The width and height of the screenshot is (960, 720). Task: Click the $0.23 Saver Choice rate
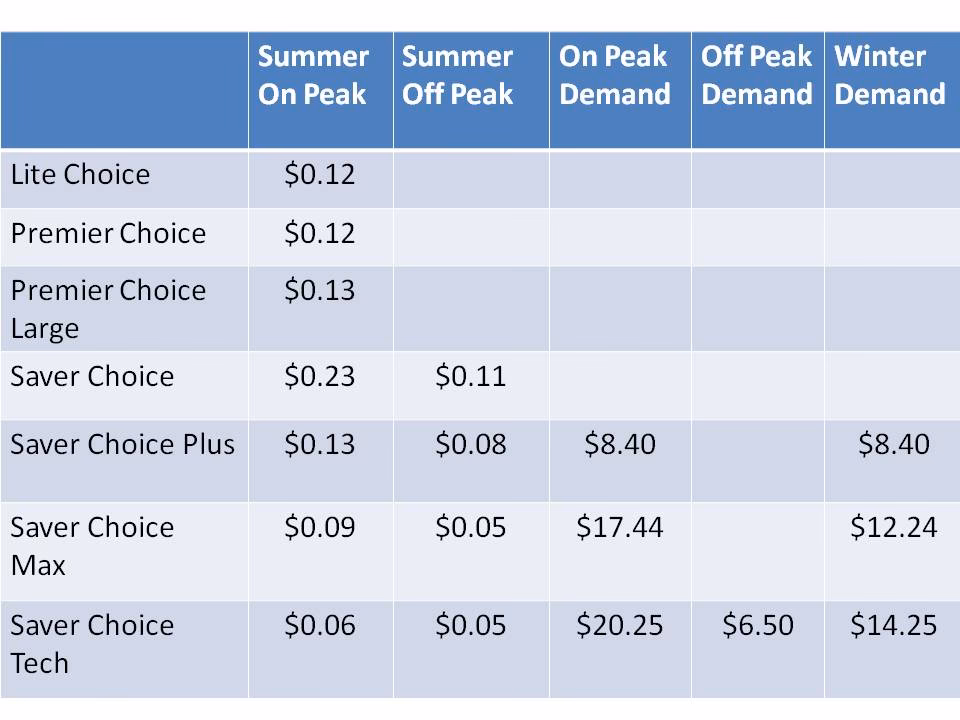click(319, 376)
